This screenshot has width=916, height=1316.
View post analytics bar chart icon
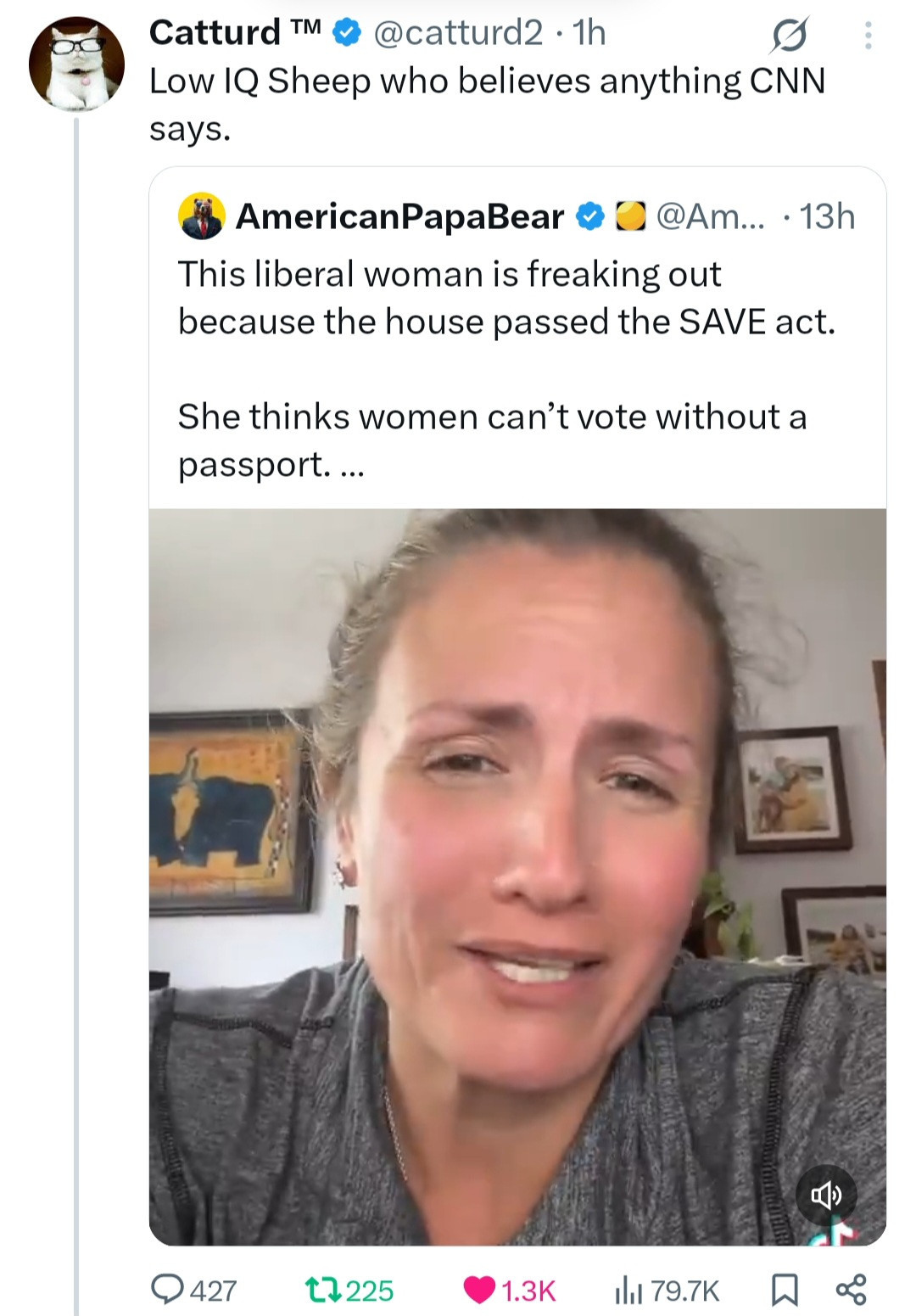click(626, 1290)
